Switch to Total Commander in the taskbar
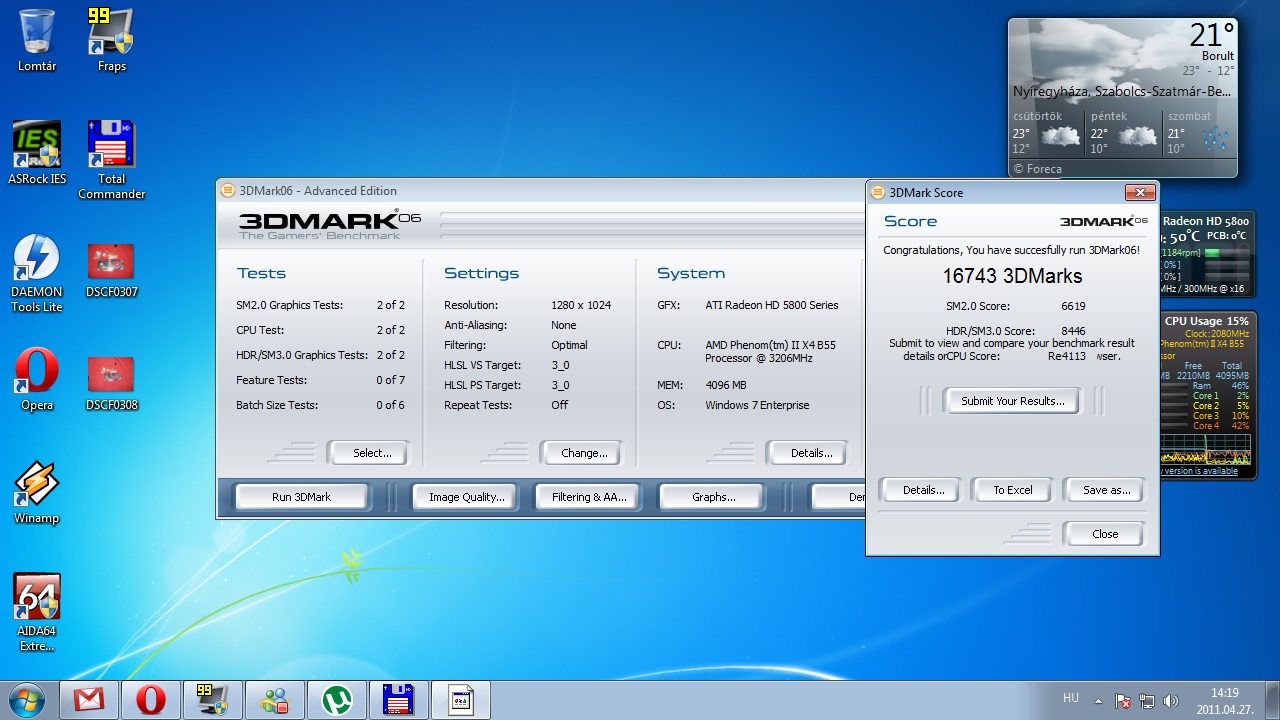The image size is (1280, 720). [x=399, y=700]
